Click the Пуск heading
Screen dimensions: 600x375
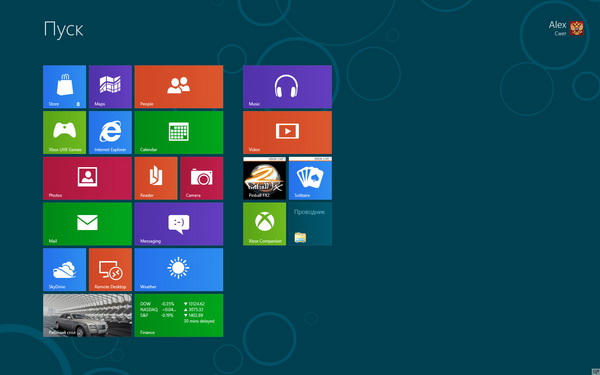63,29
